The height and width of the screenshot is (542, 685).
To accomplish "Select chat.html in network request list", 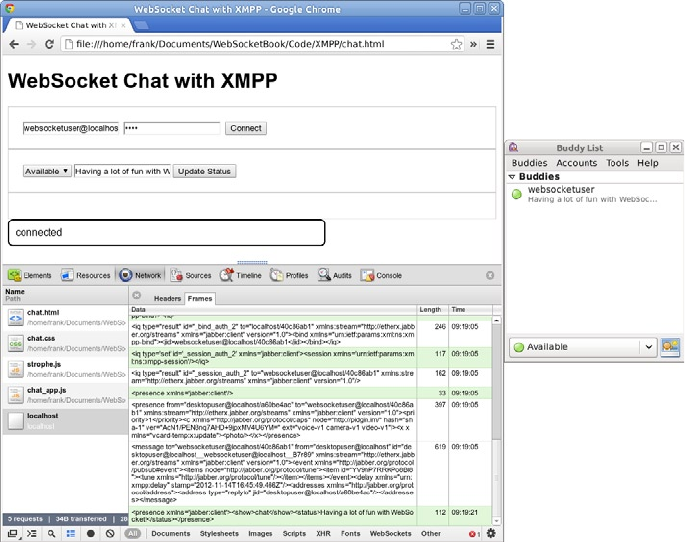I will point(66,318).
